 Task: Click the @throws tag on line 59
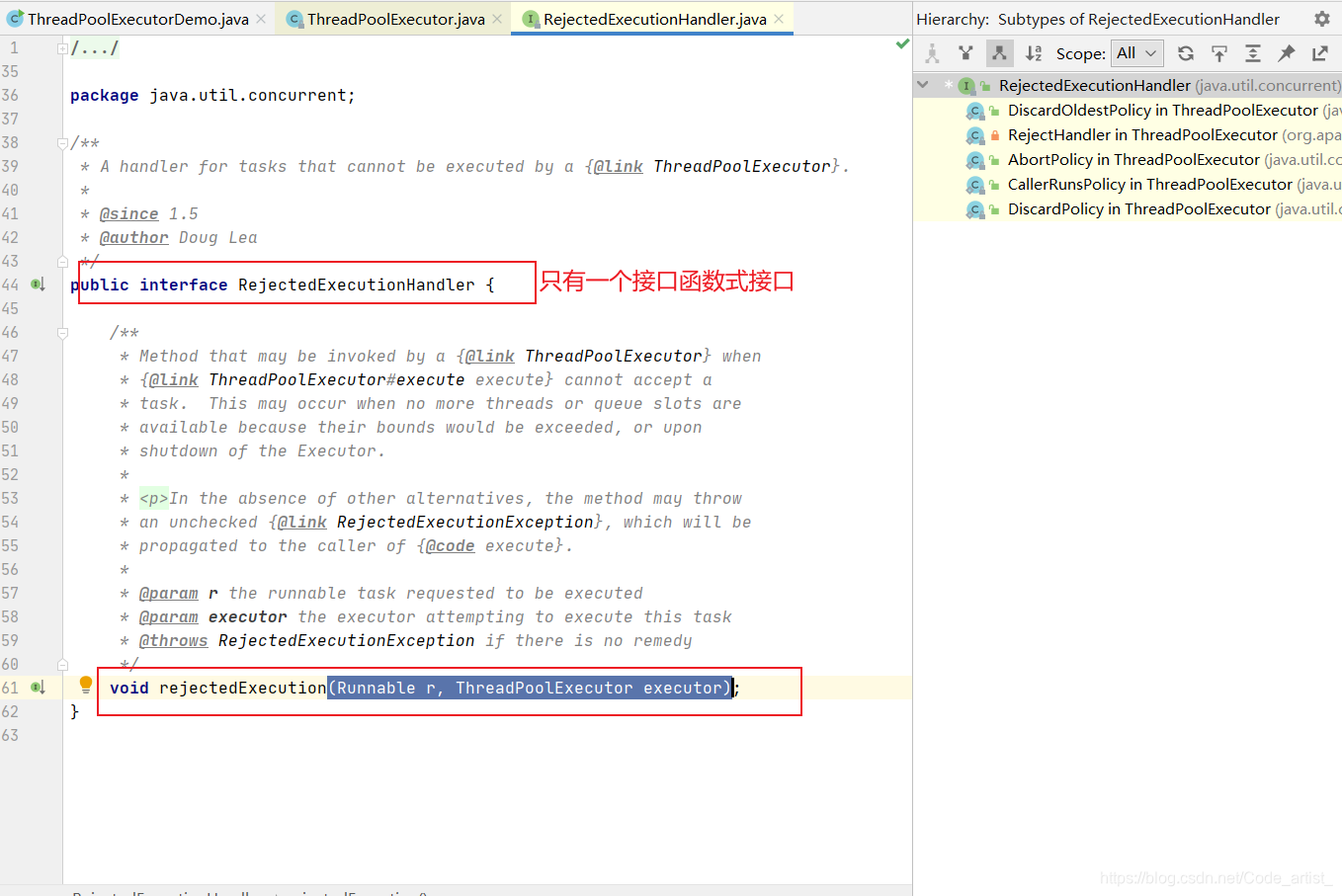(x=173, y=640)
